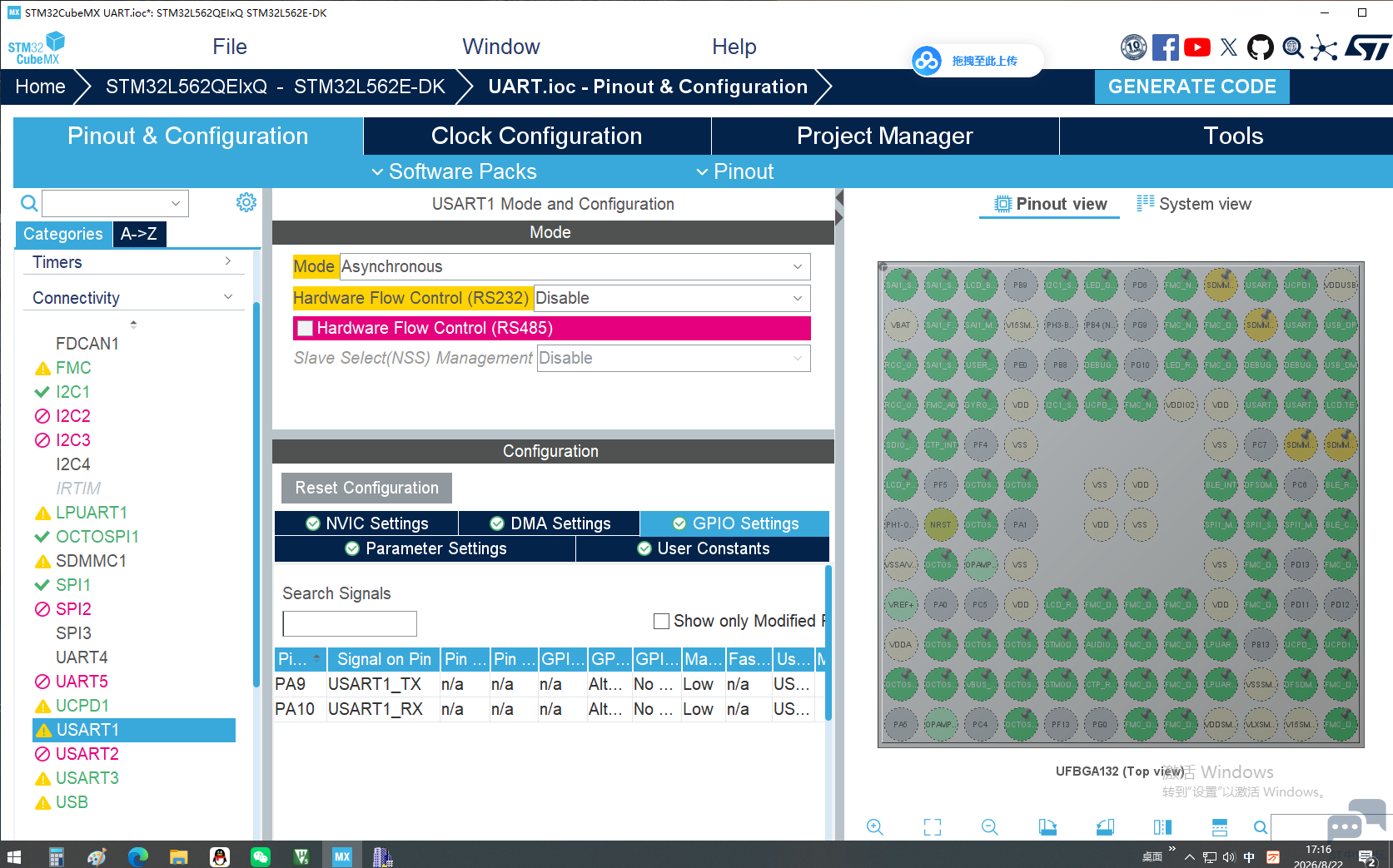Click the ST logo in top corner
Viewport: 1393px width, 868px height.
(x=1368, y=47)
